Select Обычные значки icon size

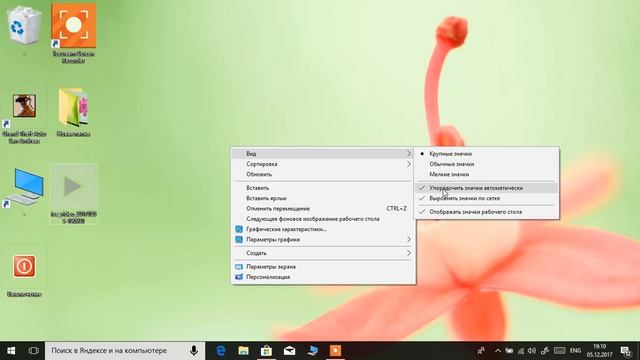[x=487, y=164]
